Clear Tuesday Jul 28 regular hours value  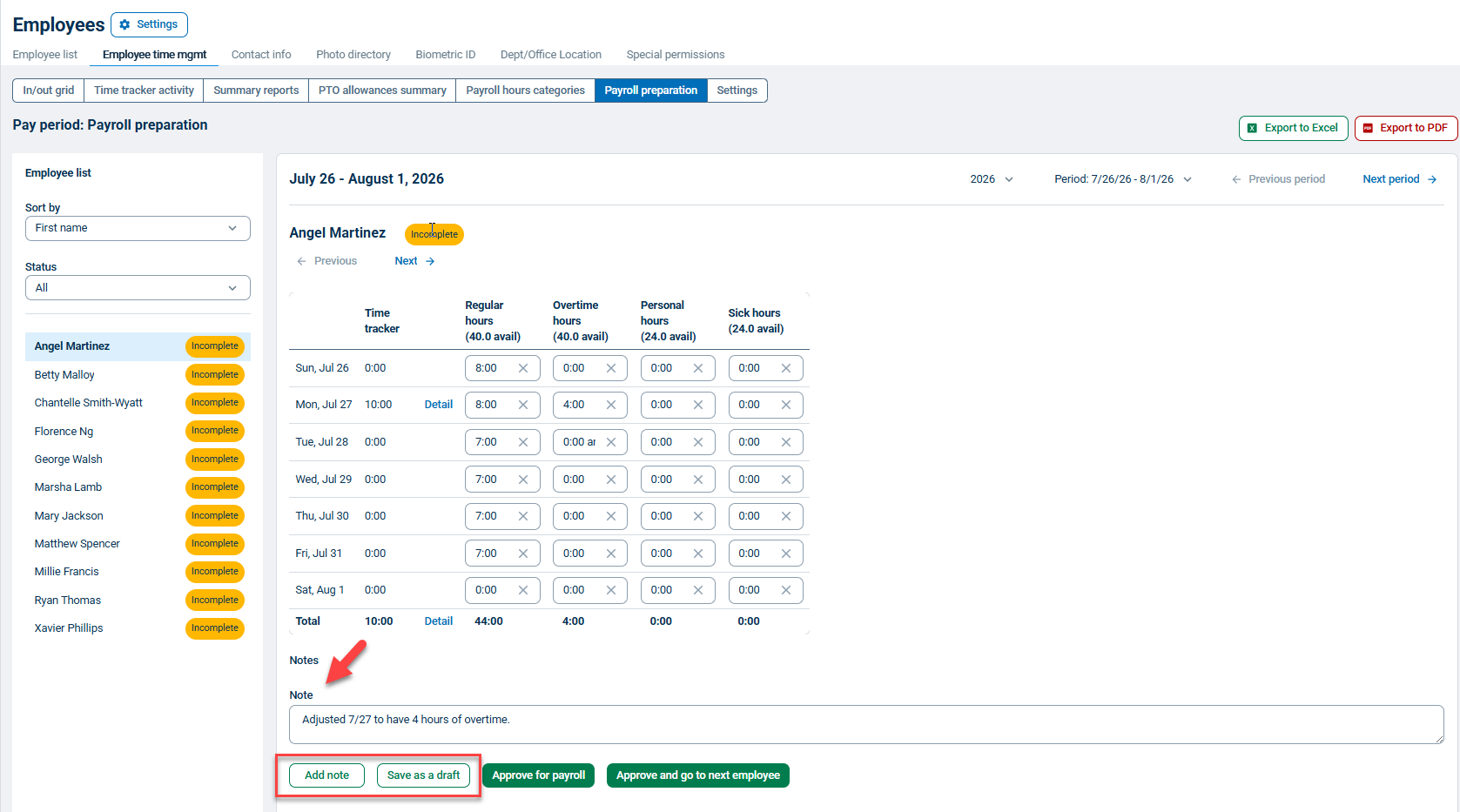click(x=523, y=442)
